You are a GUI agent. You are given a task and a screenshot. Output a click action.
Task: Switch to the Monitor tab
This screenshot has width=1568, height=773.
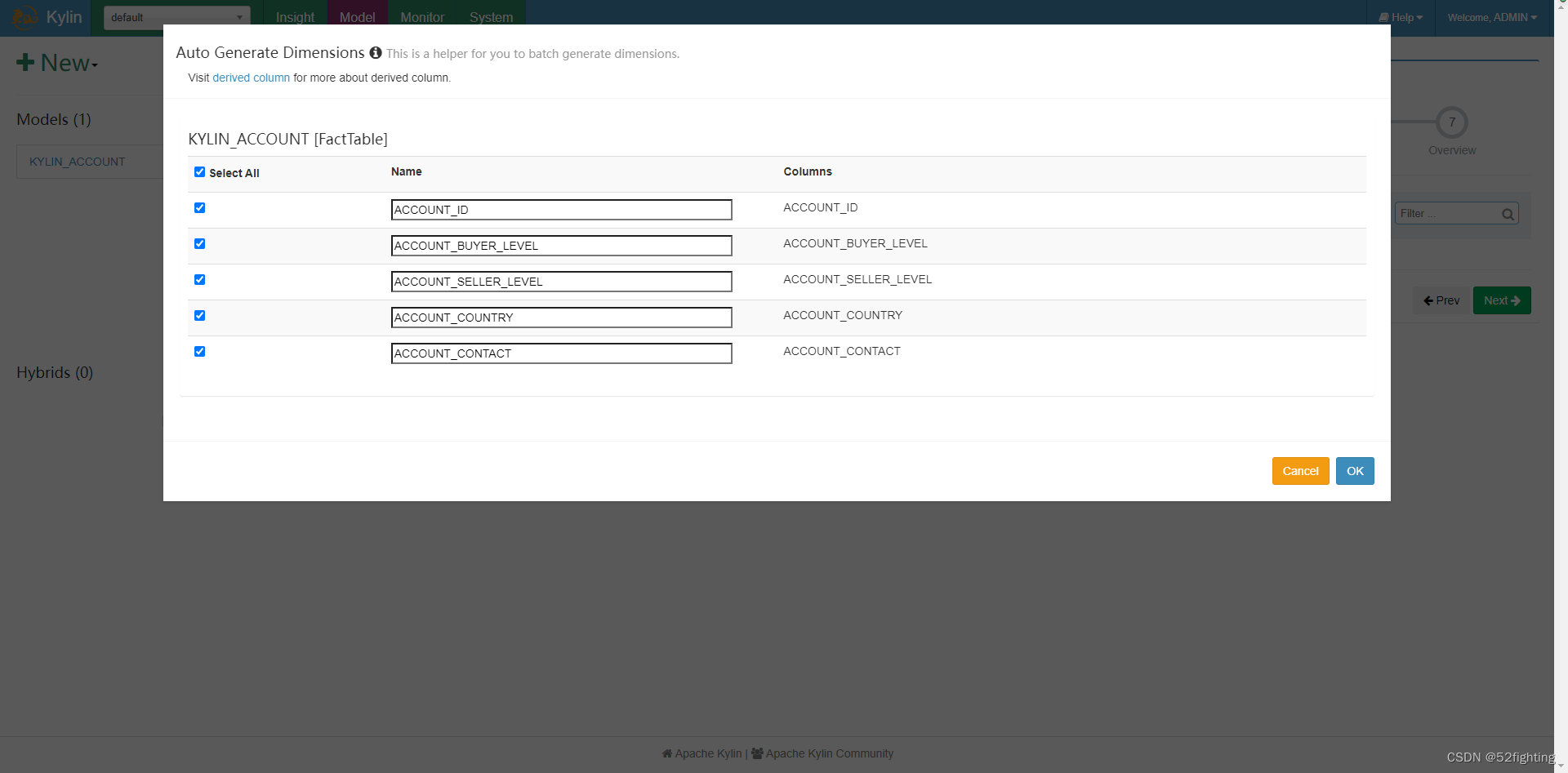click(x=422, y=17)
